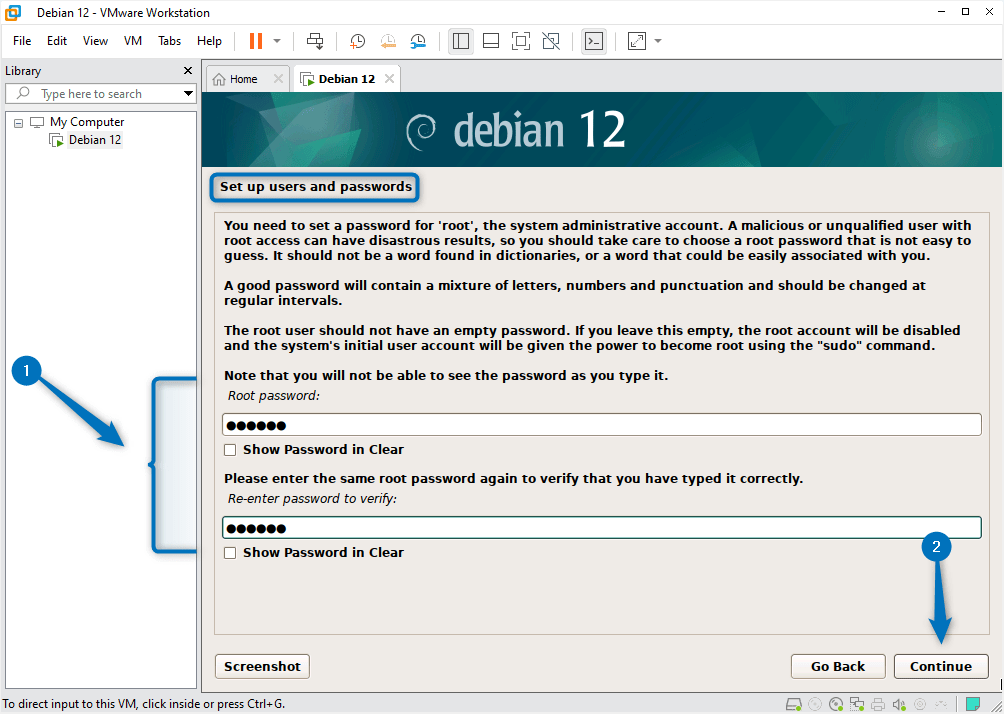Click Go Back in the installer
Screen dimensions: 1004x714
tap(837, 666)
